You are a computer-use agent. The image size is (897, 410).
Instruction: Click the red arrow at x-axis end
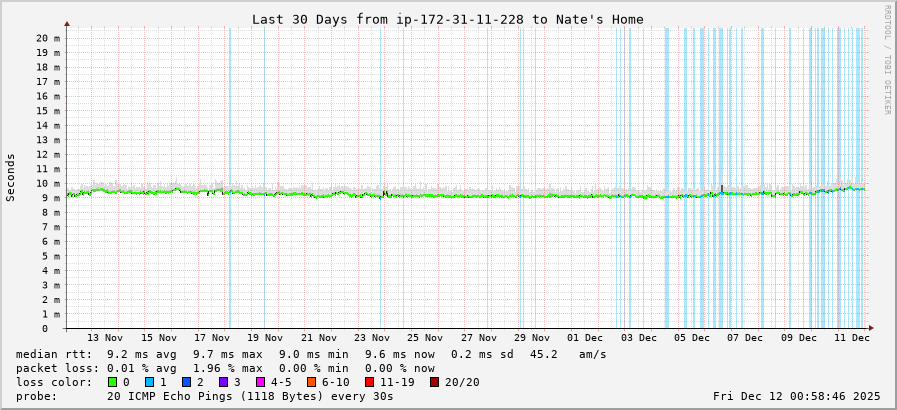click(870, 328)
